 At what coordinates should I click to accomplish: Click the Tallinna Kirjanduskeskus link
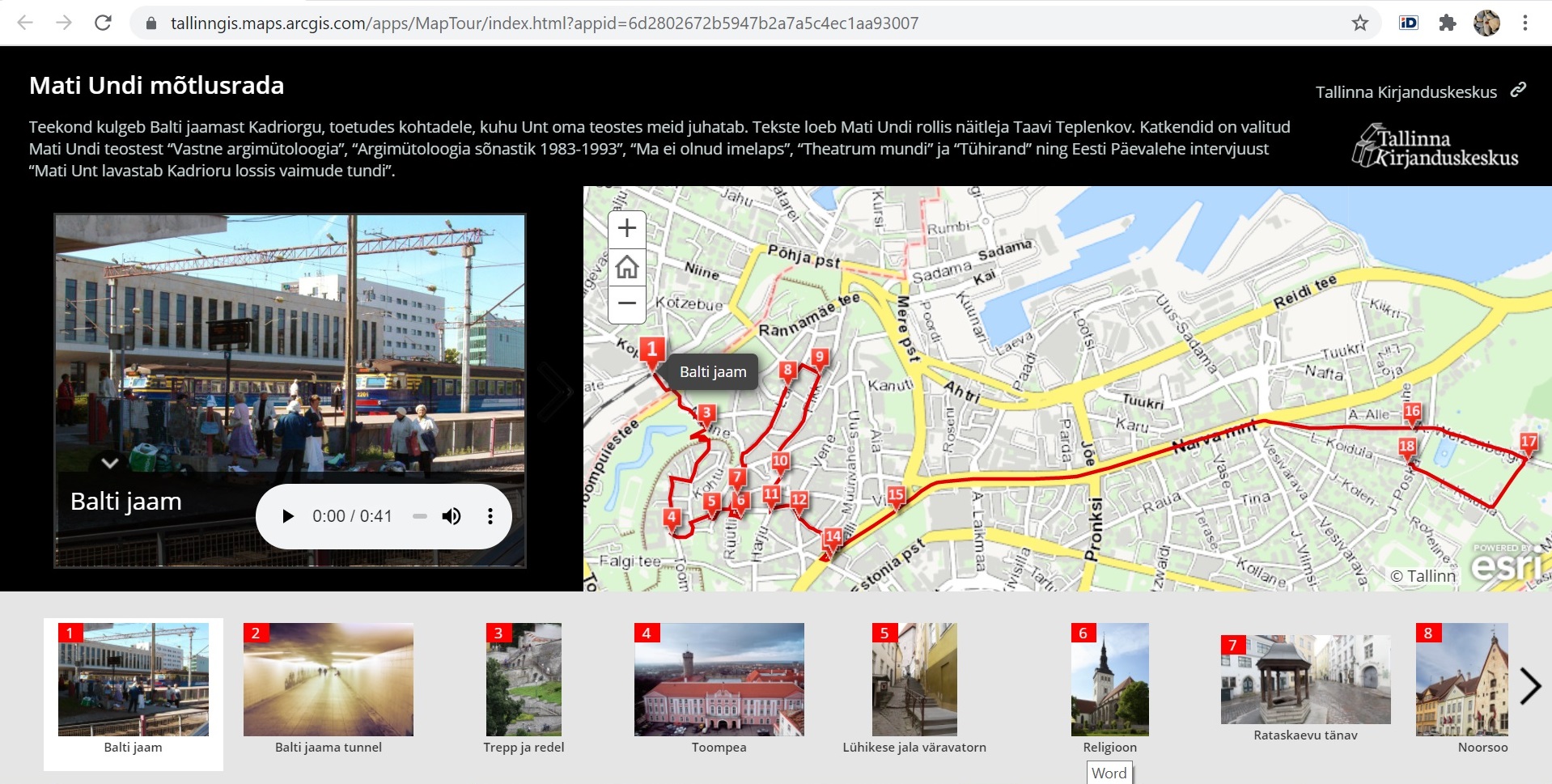[x=1406, y=92]
